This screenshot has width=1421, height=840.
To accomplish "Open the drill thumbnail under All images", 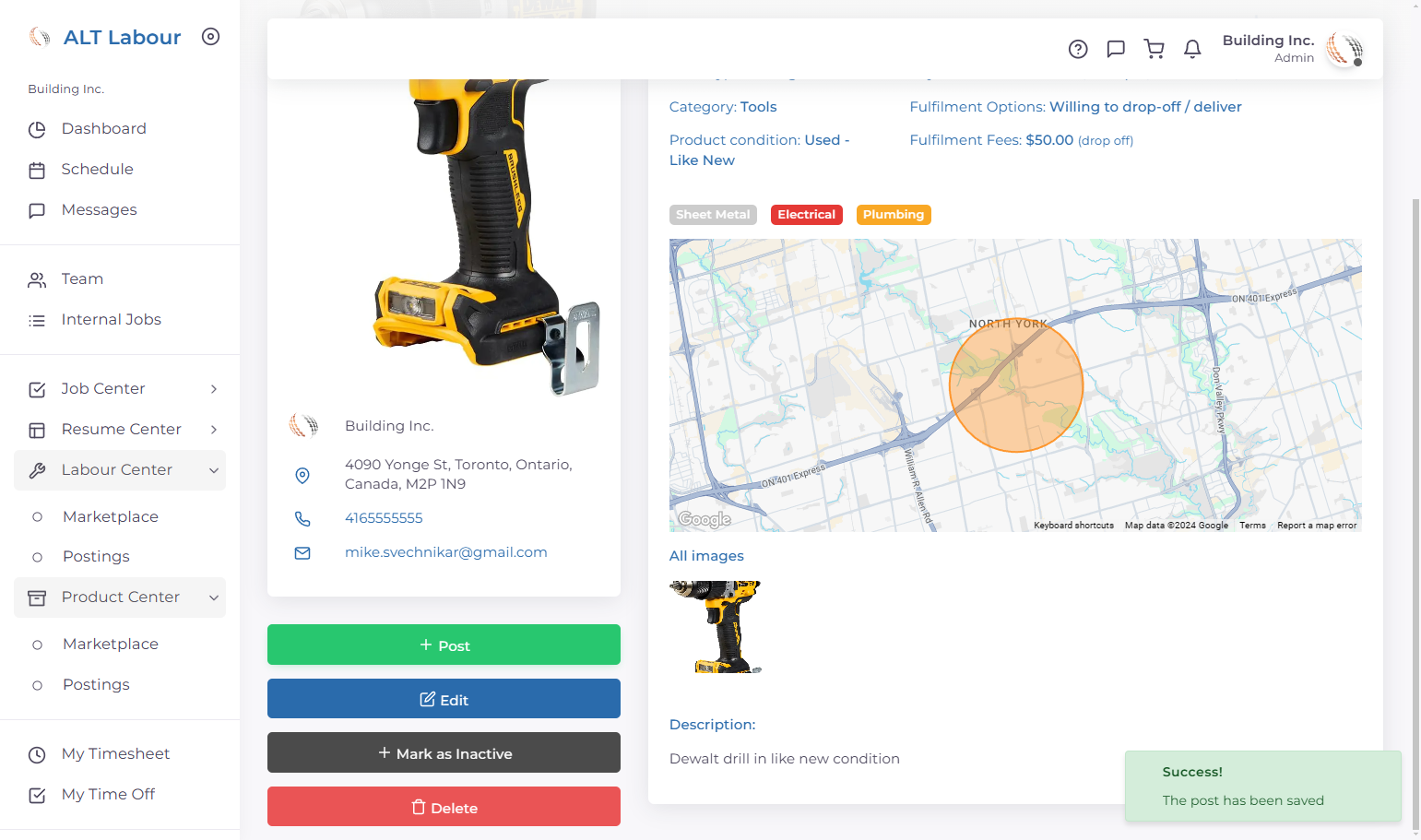I will pyautogui.click(x=716, y=627).
